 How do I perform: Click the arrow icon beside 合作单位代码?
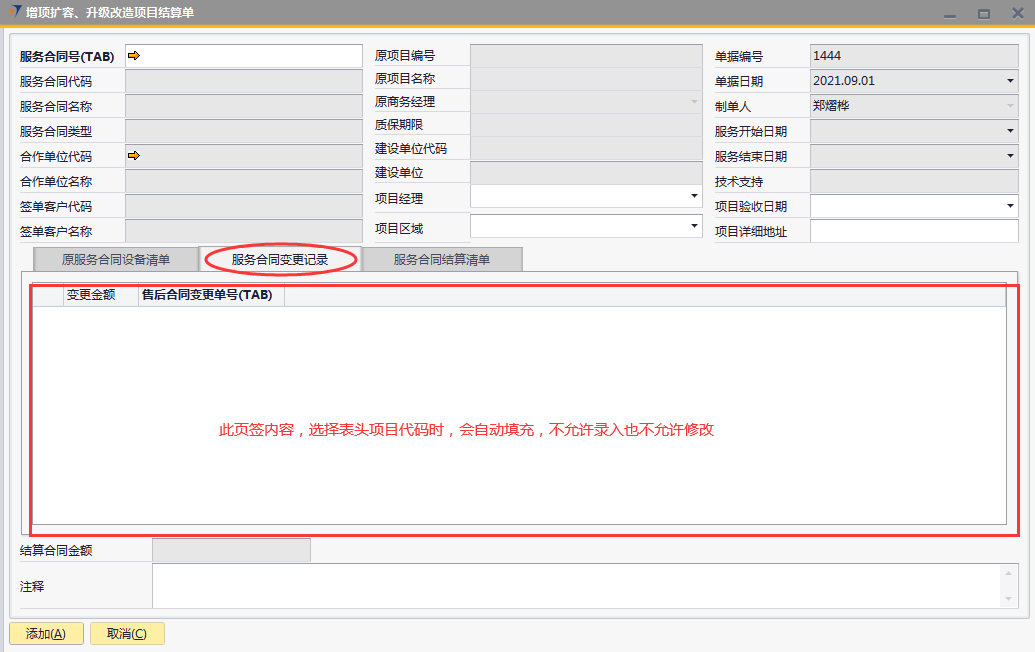pyautogui.click(x=134, y=155)
